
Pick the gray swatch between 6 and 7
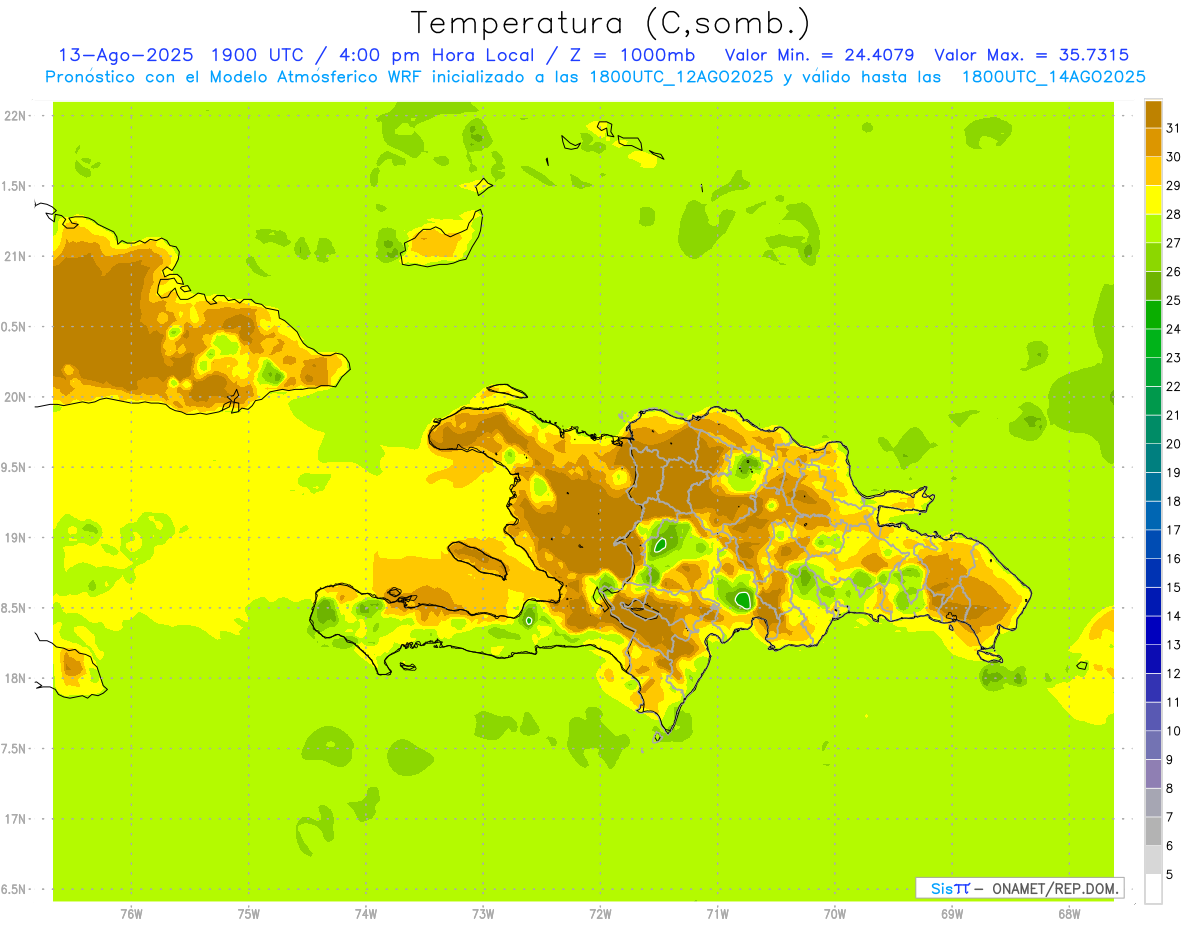(1153, 831)
